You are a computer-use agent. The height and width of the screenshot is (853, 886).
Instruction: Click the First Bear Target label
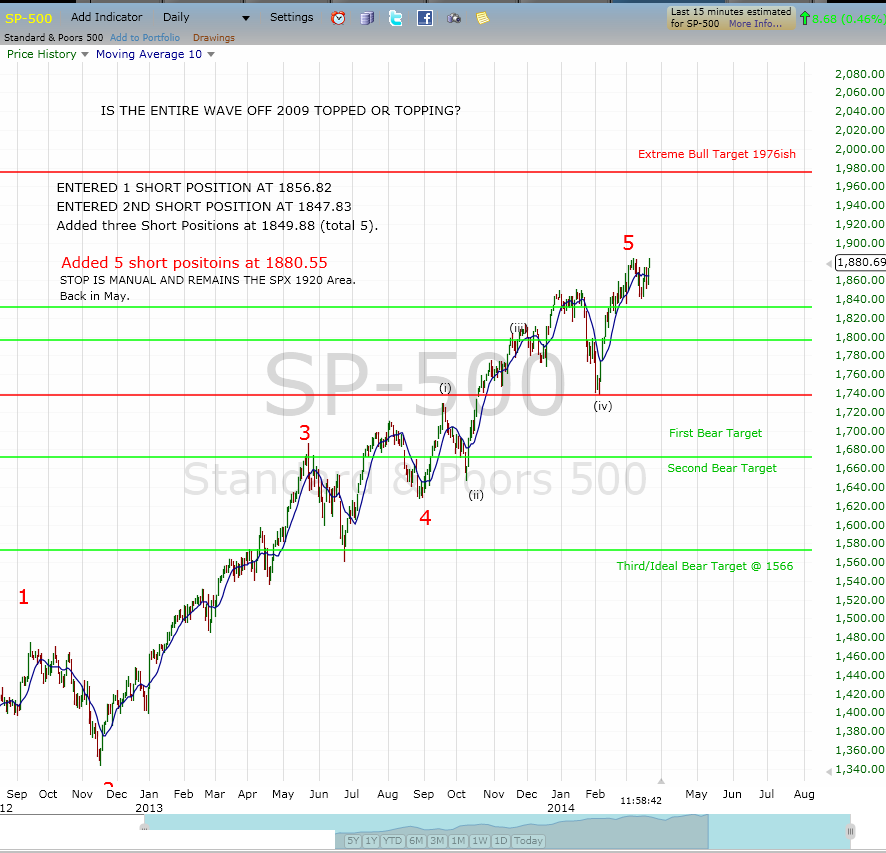point(715,433)
